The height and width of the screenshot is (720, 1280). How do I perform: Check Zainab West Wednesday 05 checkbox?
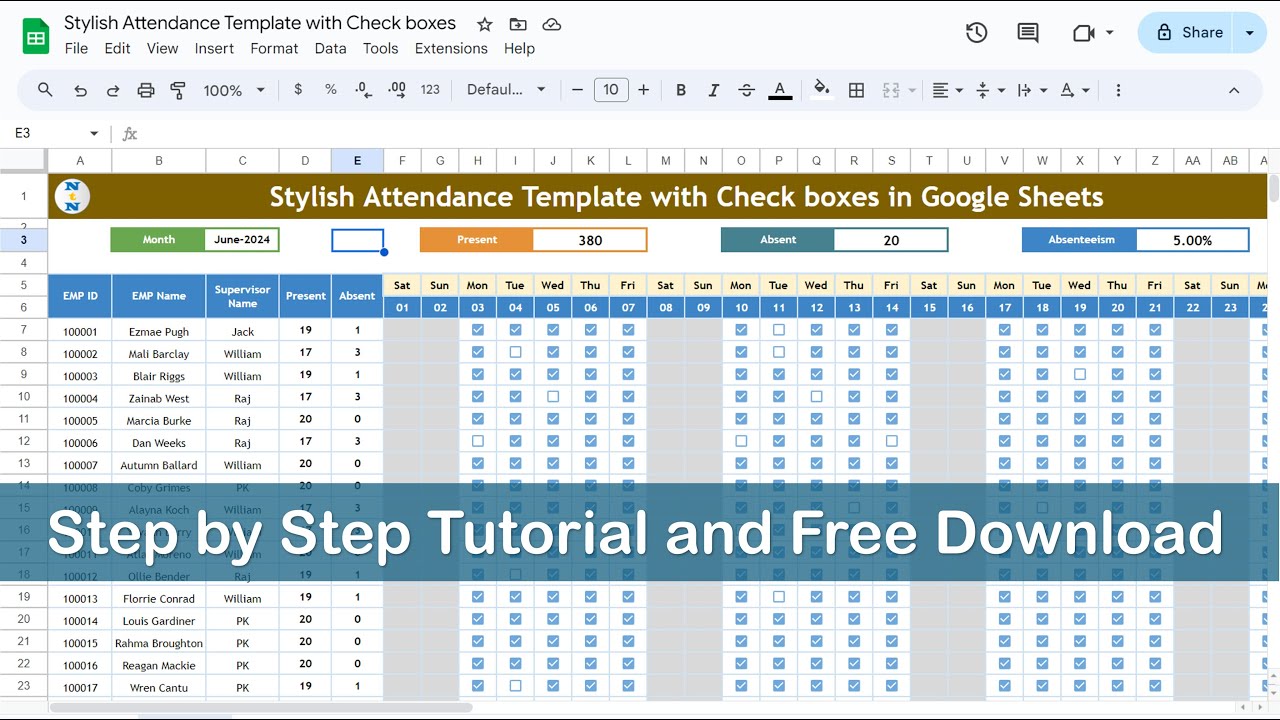pos(553,396)
